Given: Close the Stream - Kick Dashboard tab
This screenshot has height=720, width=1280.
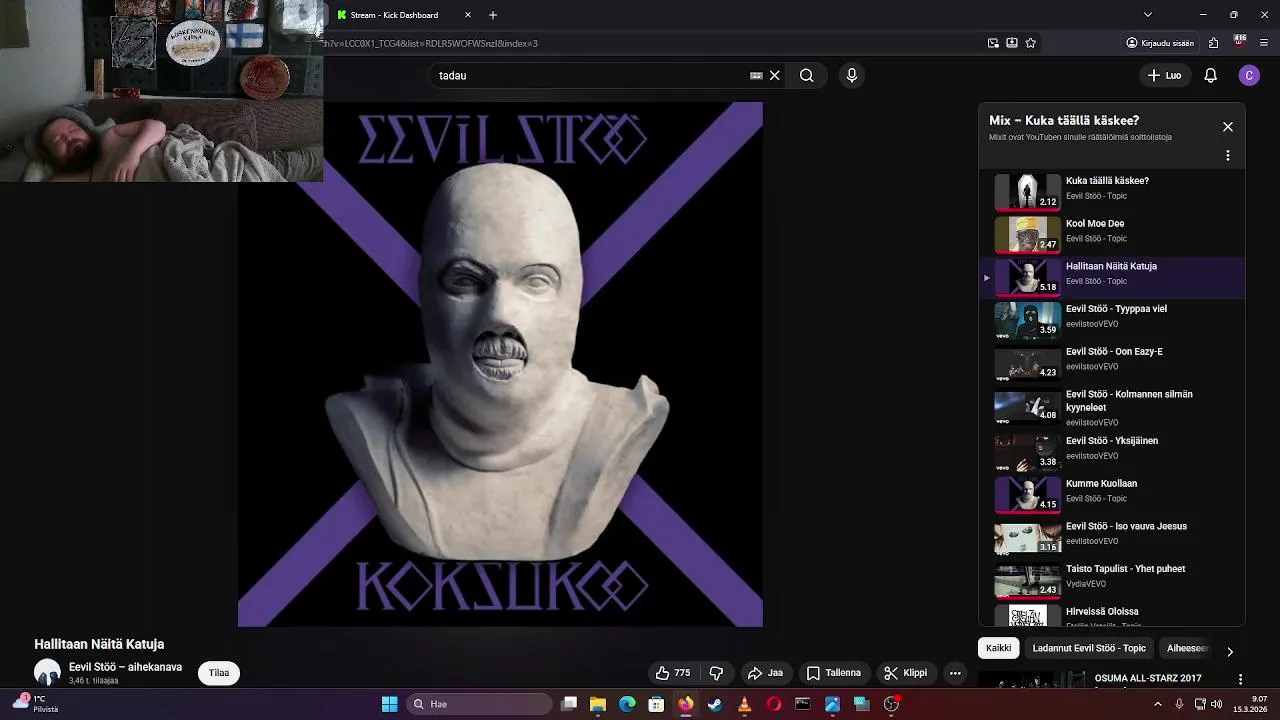Looking at the screenshot, I should pos(468,15).
